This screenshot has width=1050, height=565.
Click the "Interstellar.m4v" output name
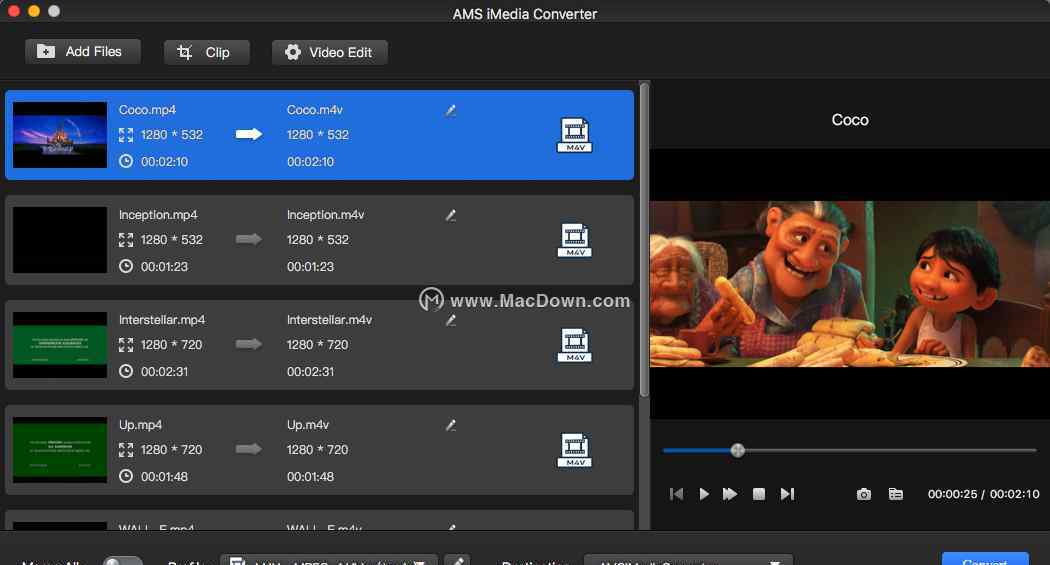(x=329, y=320)
